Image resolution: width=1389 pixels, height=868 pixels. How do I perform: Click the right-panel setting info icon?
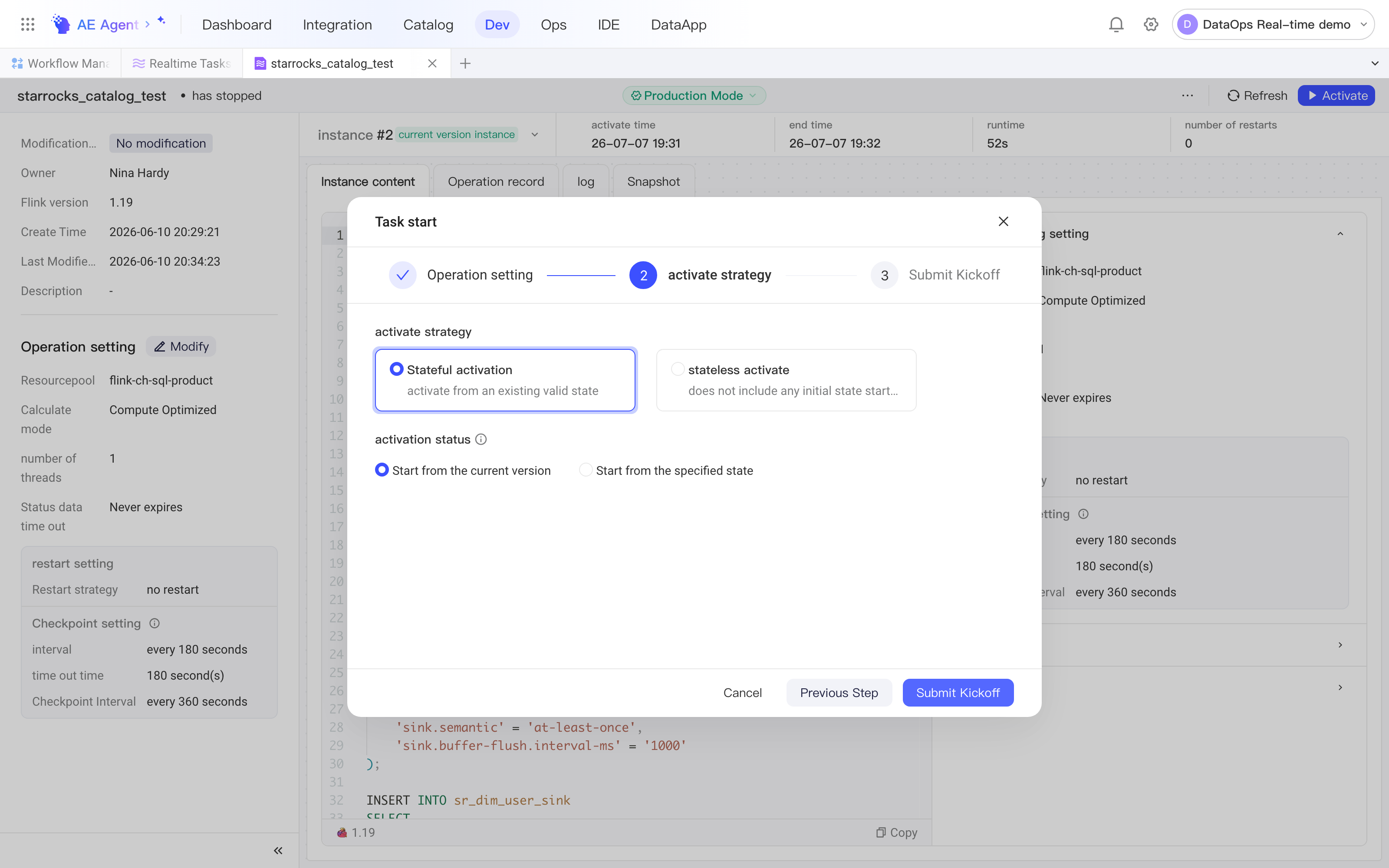[1083, 514]
